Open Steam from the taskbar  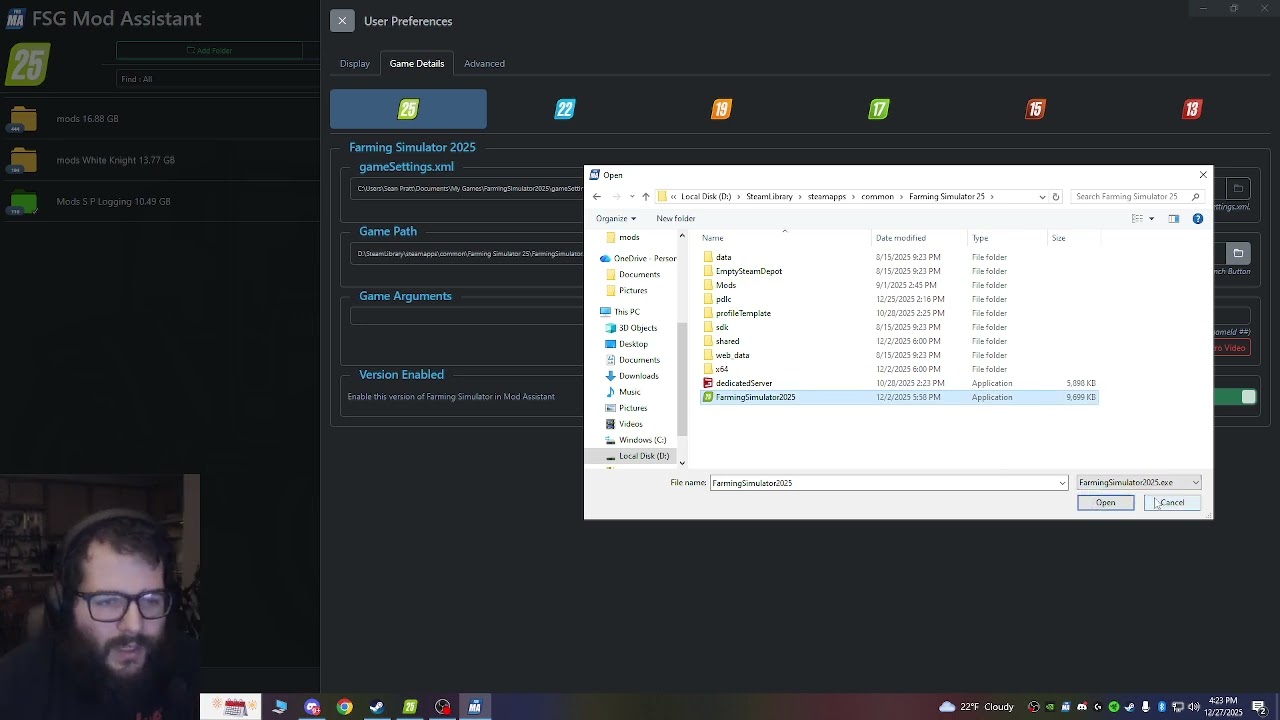click(377, 707)
